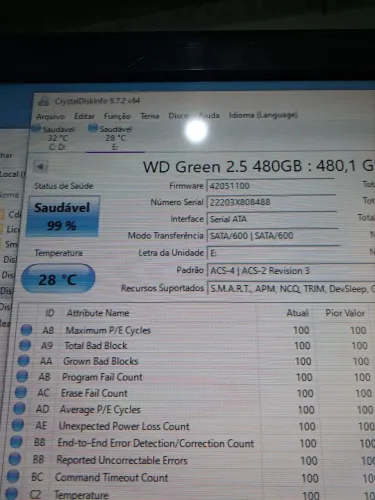Select the Average P/E Cycles attribute
The image size is (375, 500).
click(x=100, y=410)
